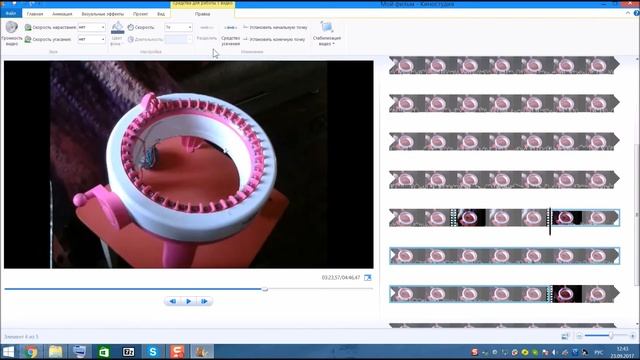Select the Правка video tools tab

pos(202,14)
